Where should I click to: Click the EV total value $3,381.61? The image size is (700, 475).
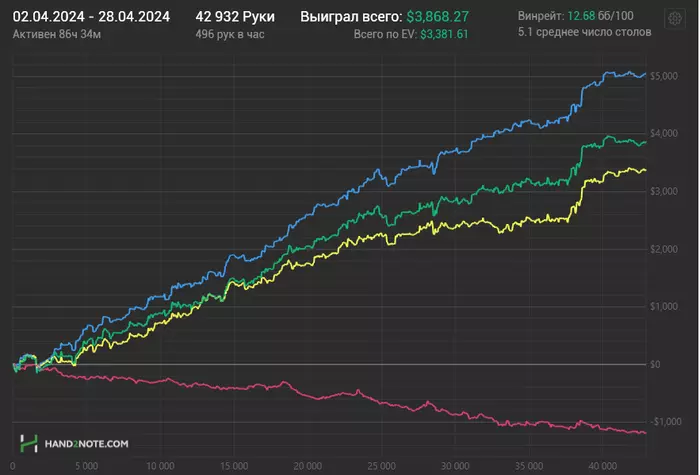click(x=444, y=34)
